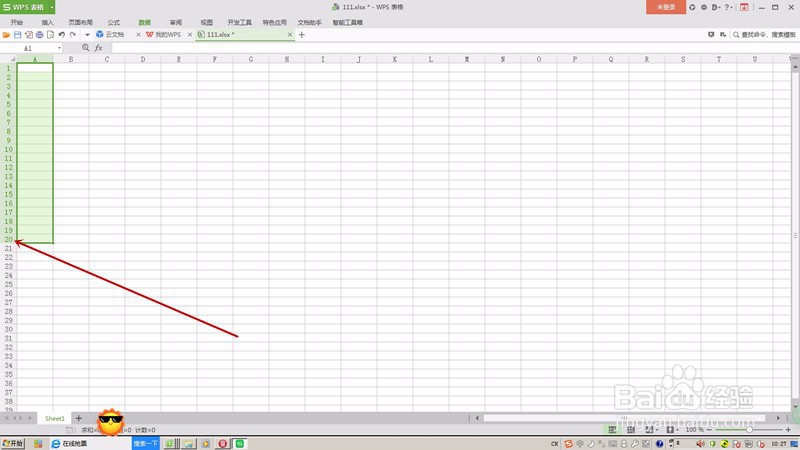Select column B header
This screenshot has height=450, width=800.
[71, 59]
